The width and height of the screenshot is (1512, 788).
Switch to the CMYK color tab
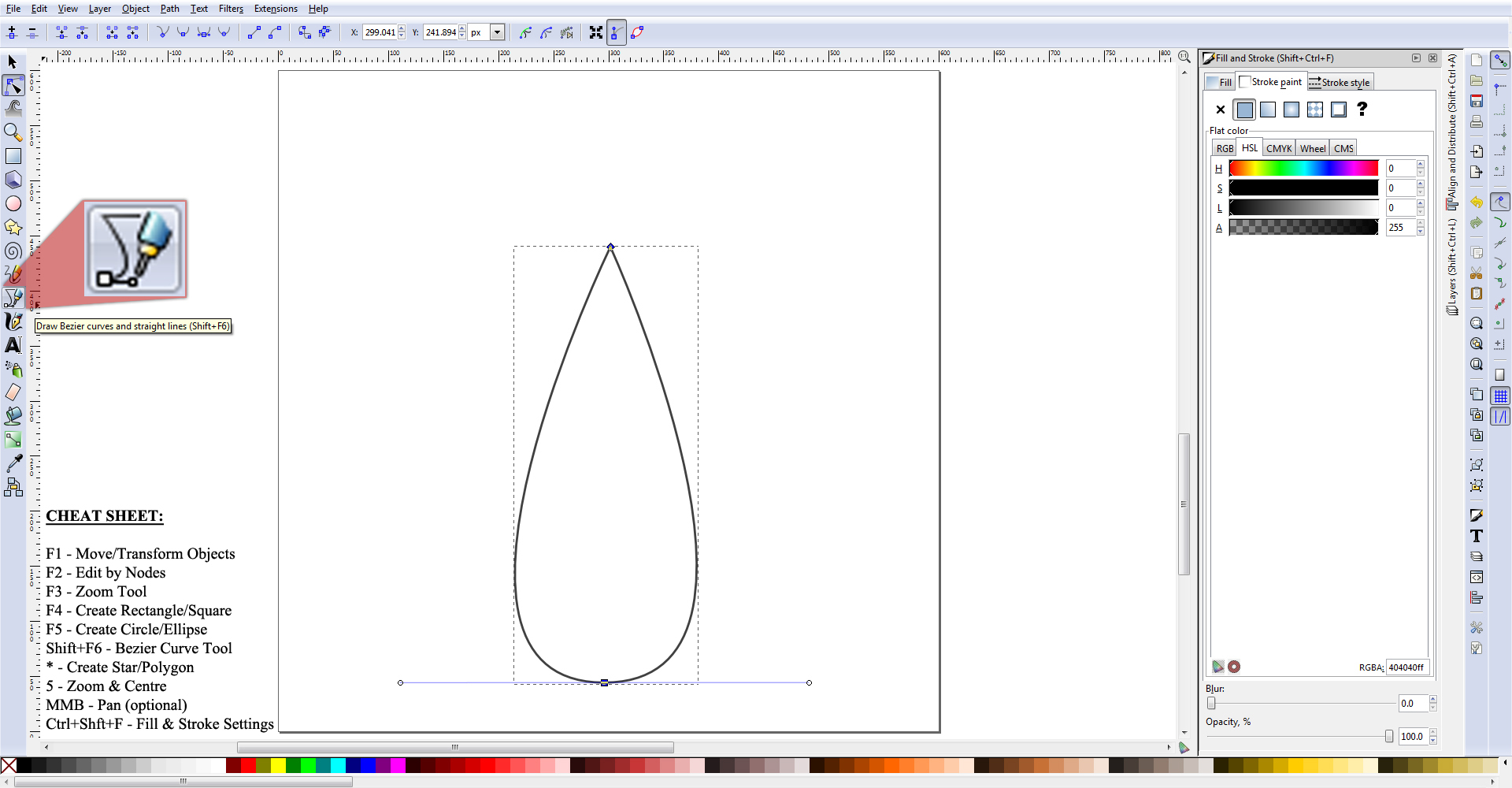click(1279, 148)
